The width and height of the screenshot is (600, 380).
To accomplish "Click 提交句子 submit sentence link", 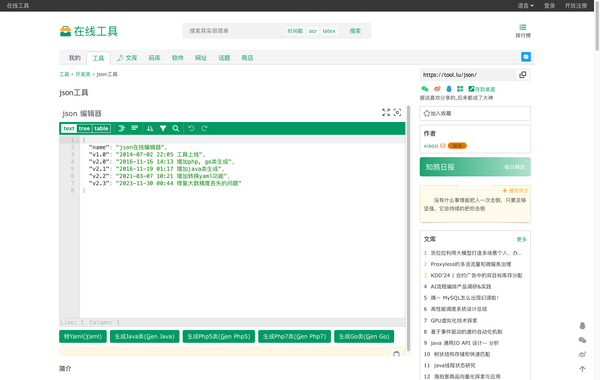I will click(515, 191).
